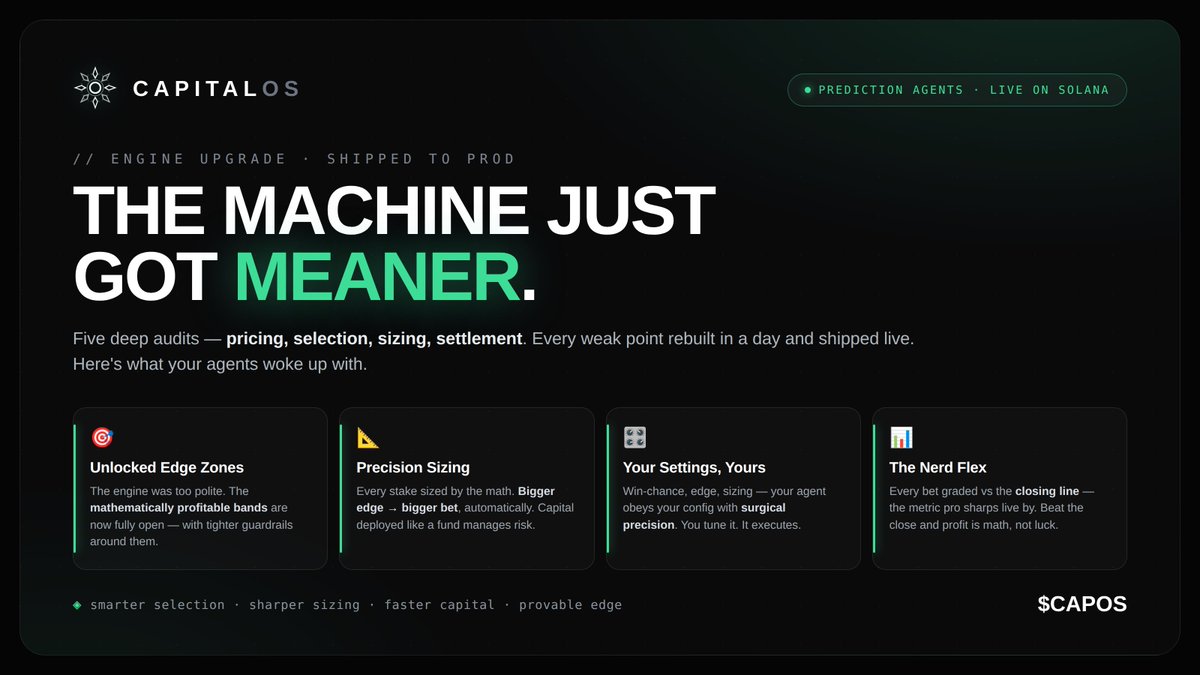
Task: Click the green live status dot in the badge
Action: pos(808,90)
